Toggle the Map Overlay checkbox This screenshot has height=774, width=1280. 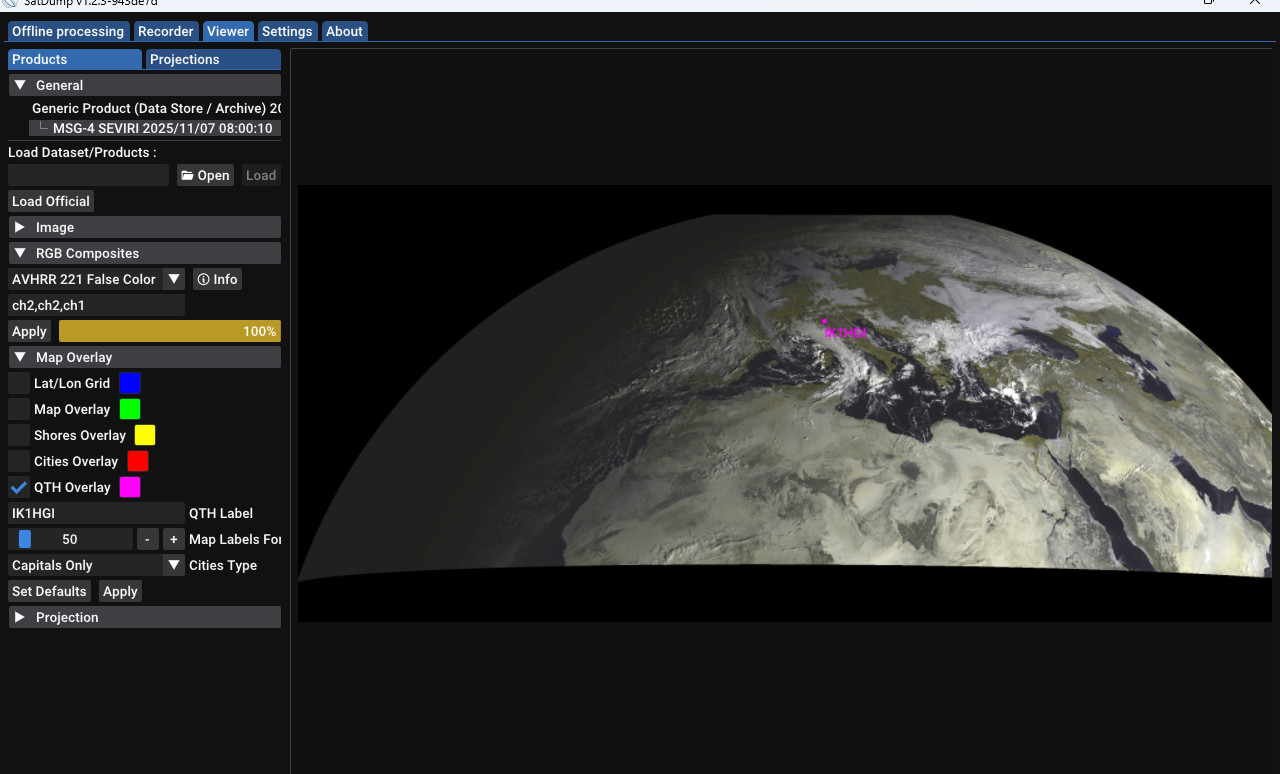[19, 409]
